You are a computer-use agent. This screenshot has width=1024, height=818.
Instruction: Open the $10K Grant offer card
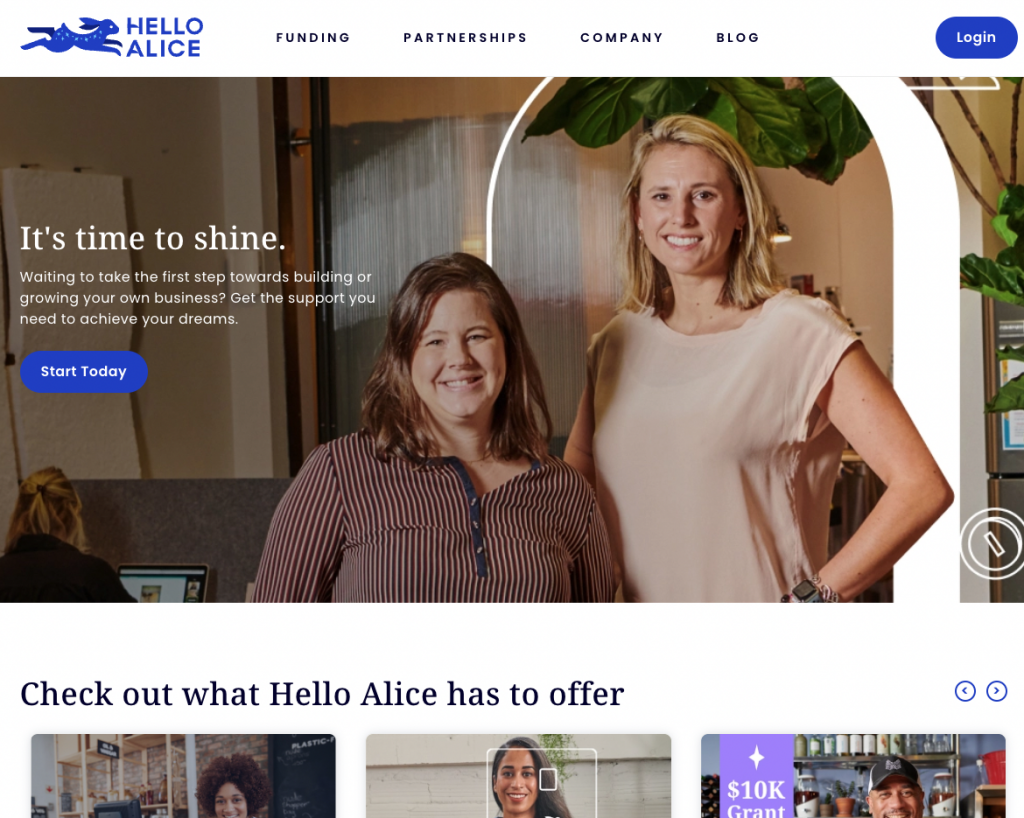coord(853,776)
